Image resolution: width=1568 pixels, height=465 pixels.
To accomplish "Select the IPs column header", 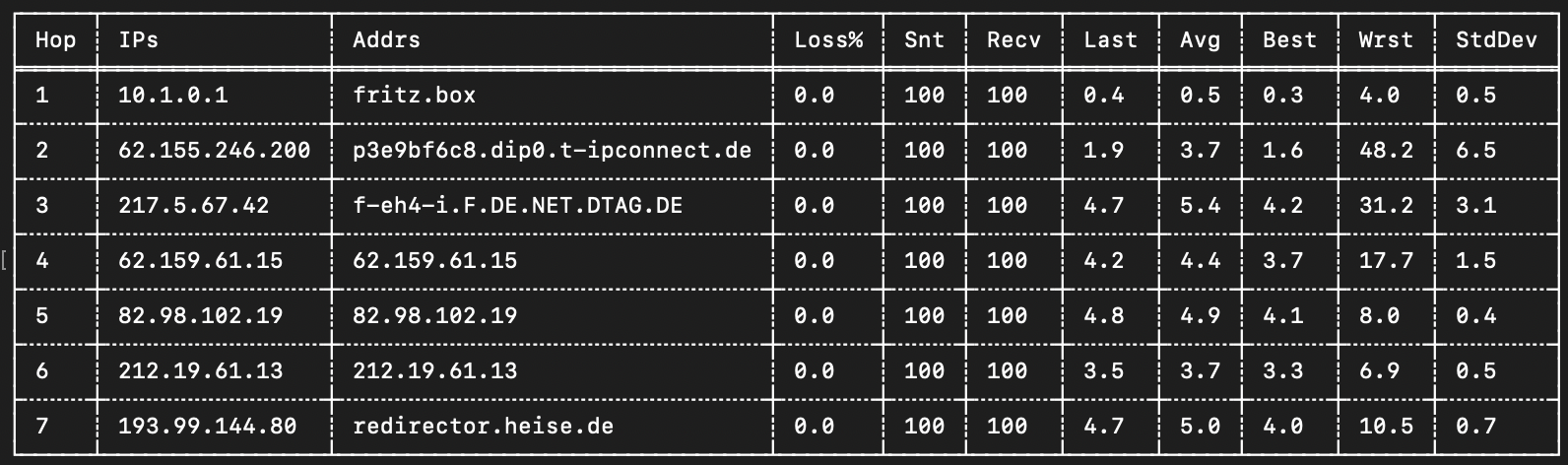I will 138,40.
